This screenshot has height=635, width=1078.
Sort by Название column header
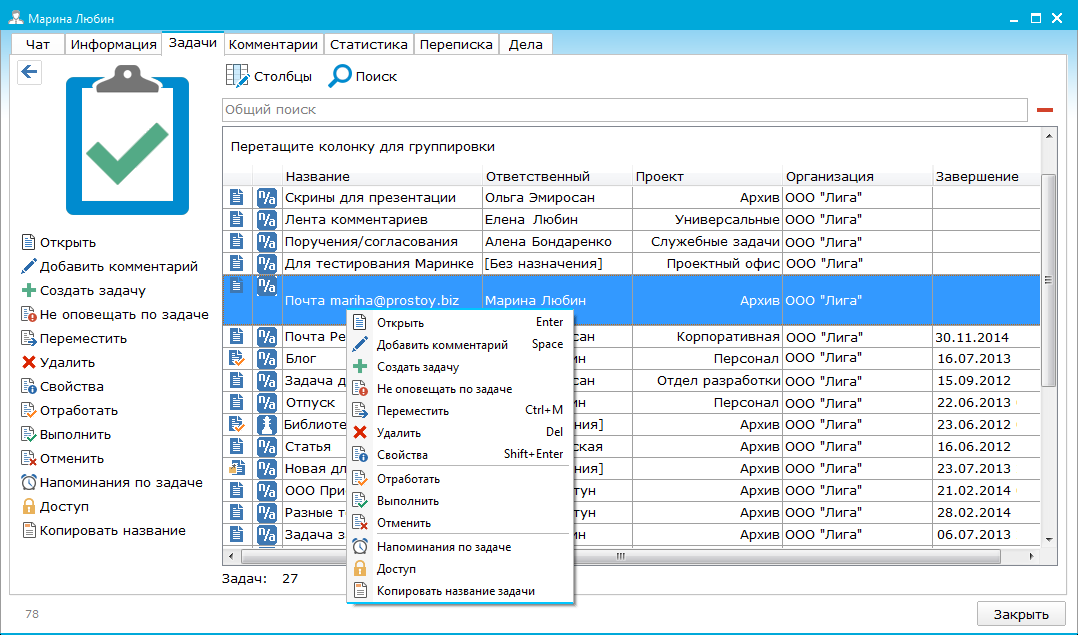click(x=382, y=177)
